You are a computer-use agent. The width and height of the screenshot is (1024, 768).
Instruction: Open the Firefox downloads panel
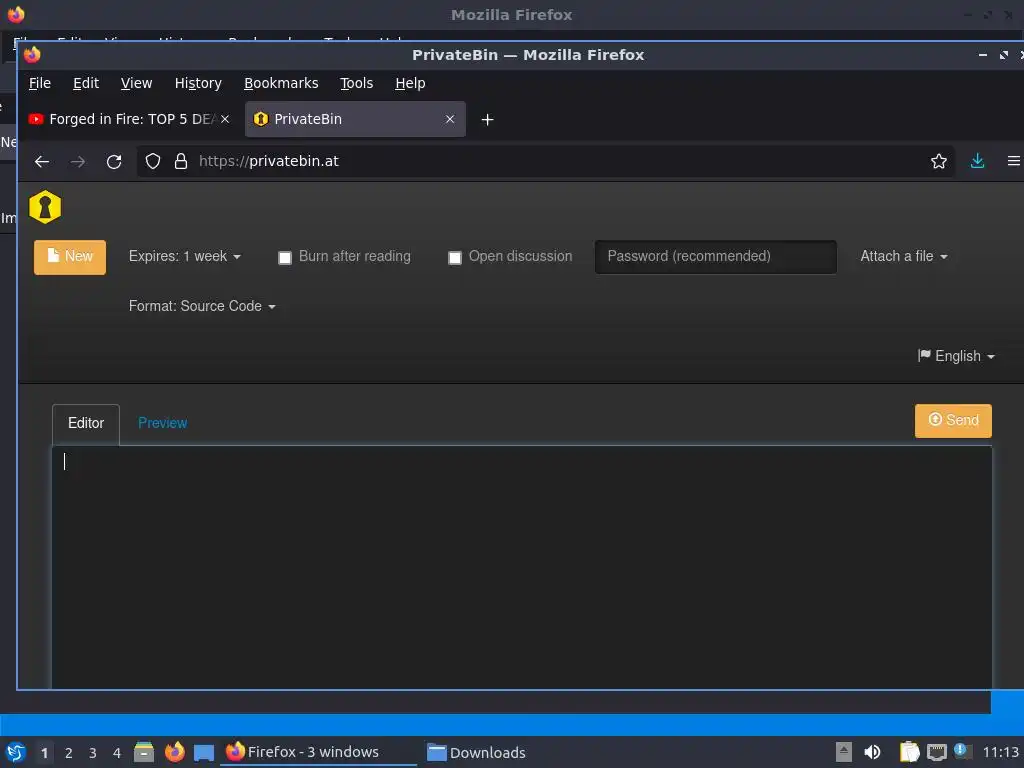pyautogui.click(x=977, y=161)
